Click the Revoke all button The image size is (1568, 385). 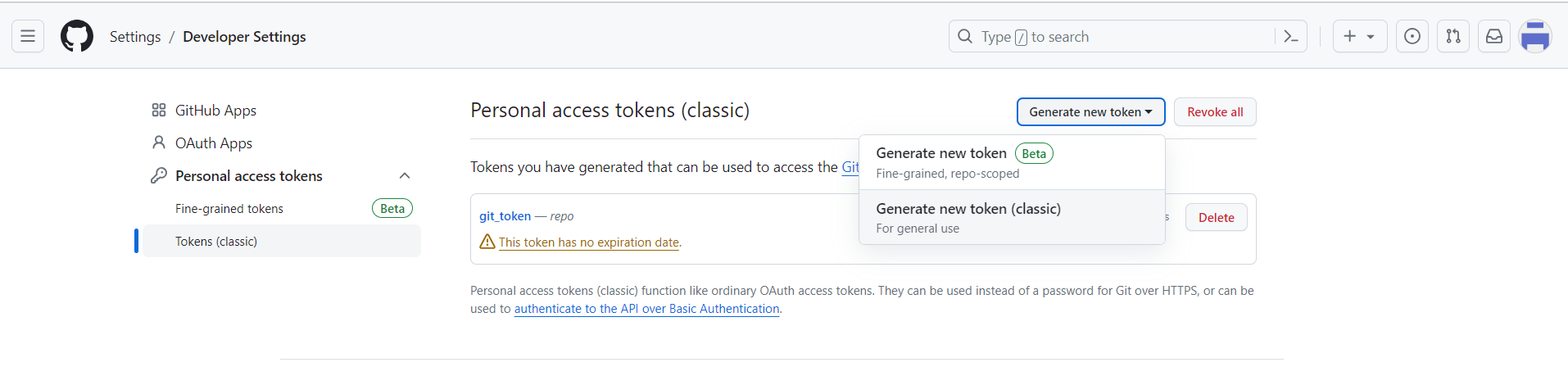click(x=1215, y=112)
